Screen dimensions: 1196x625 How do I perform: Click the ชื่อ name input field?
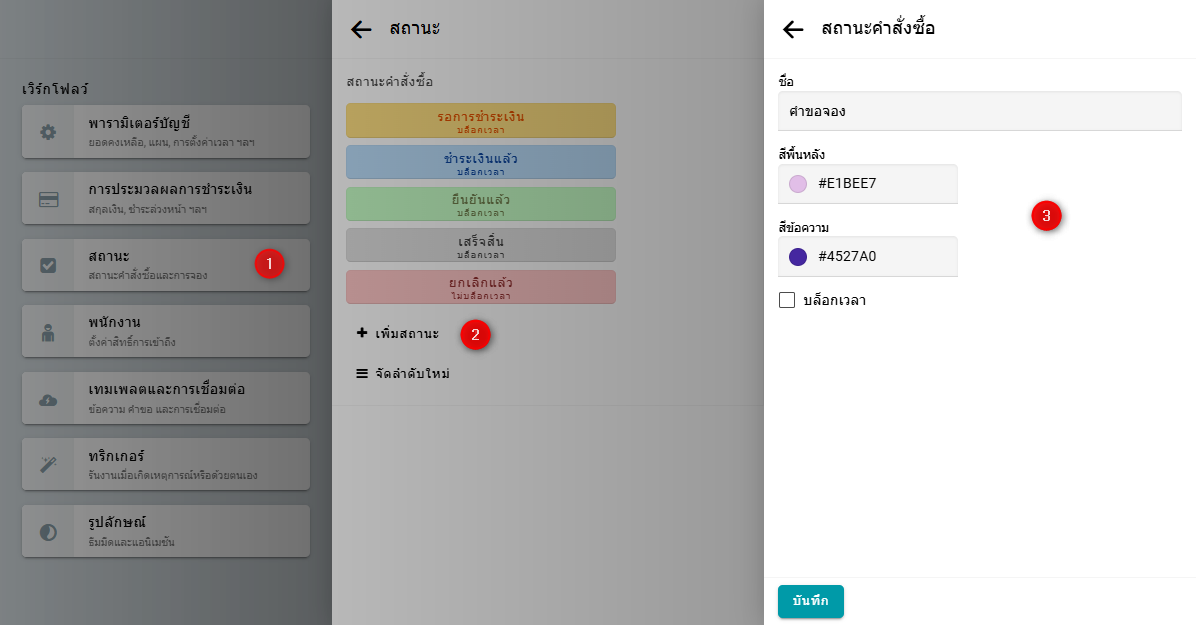pos(979,111)
